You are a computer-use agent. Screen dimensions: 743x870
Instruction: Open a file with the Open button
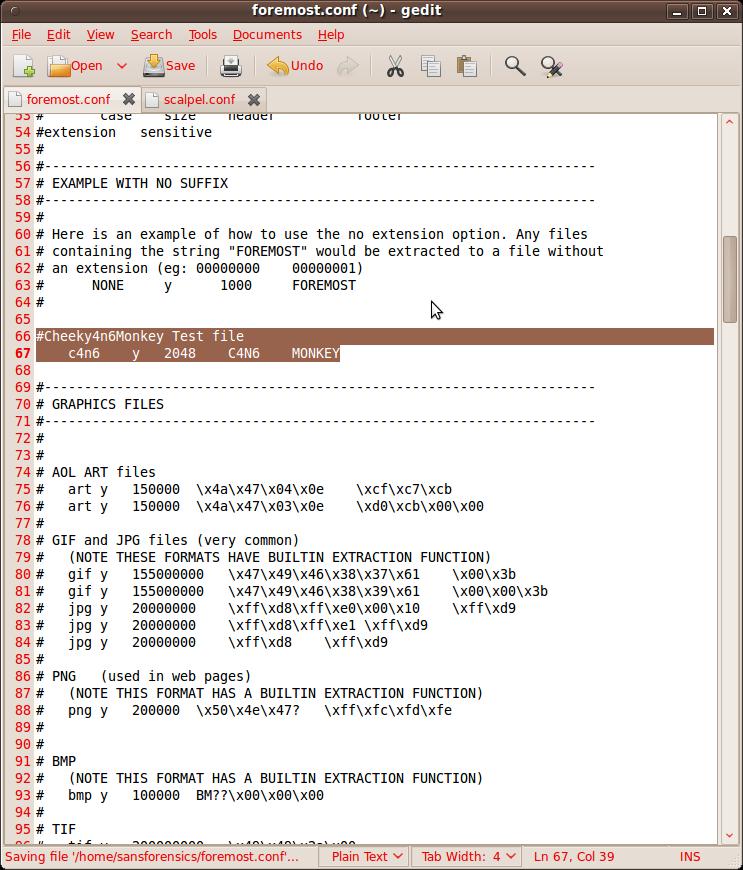pyautogui.click(x=75, y=66)
